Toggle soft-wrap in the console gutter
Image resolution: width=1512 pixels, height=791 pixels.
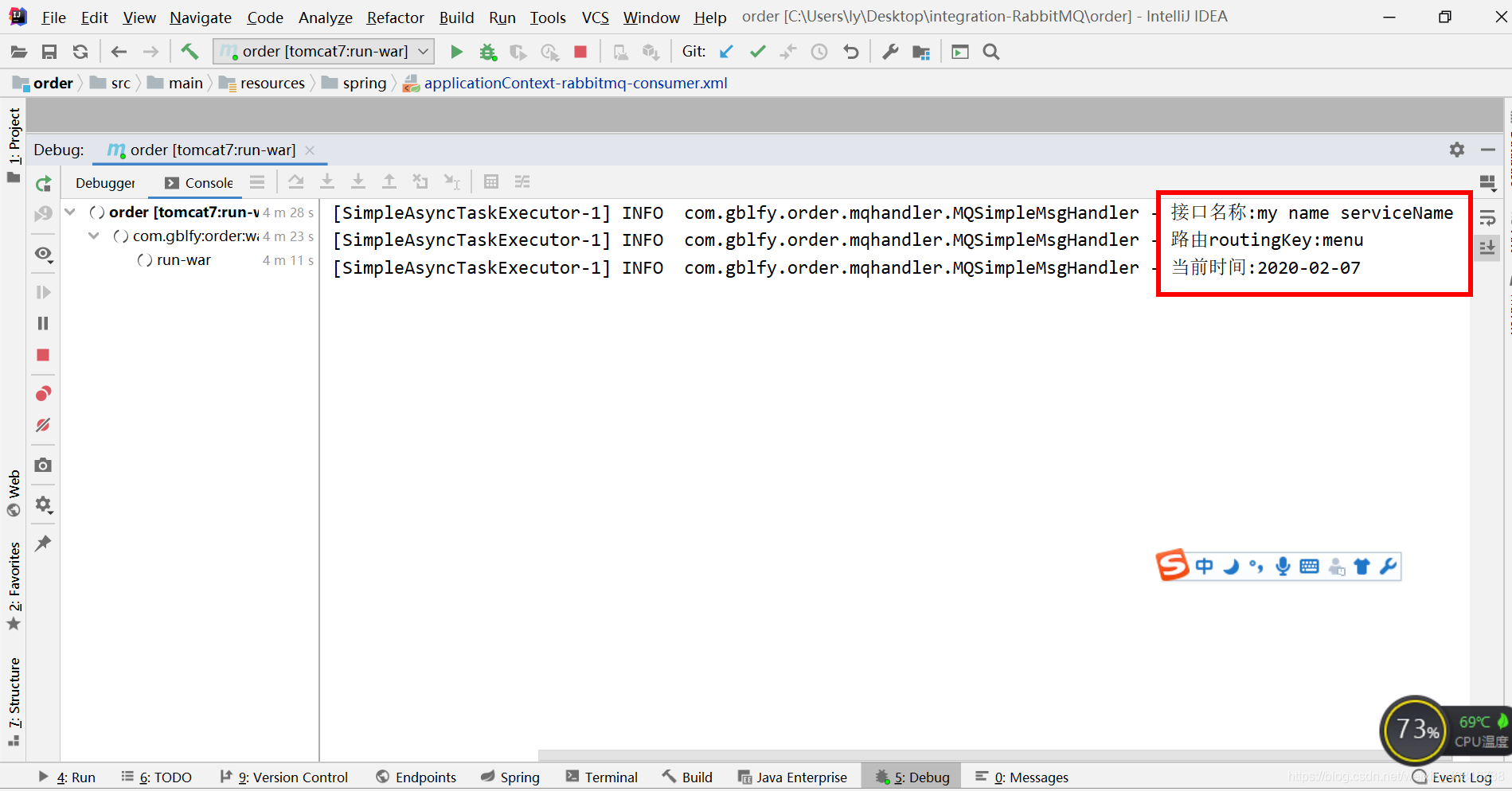(x=1487, y=218)
